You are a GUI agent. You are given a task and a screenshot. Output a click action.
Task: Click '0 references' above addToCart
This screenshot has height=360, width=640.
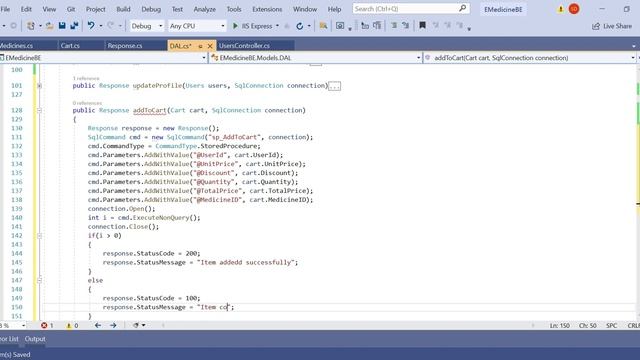pyautogui.click(x=87, y=103)
